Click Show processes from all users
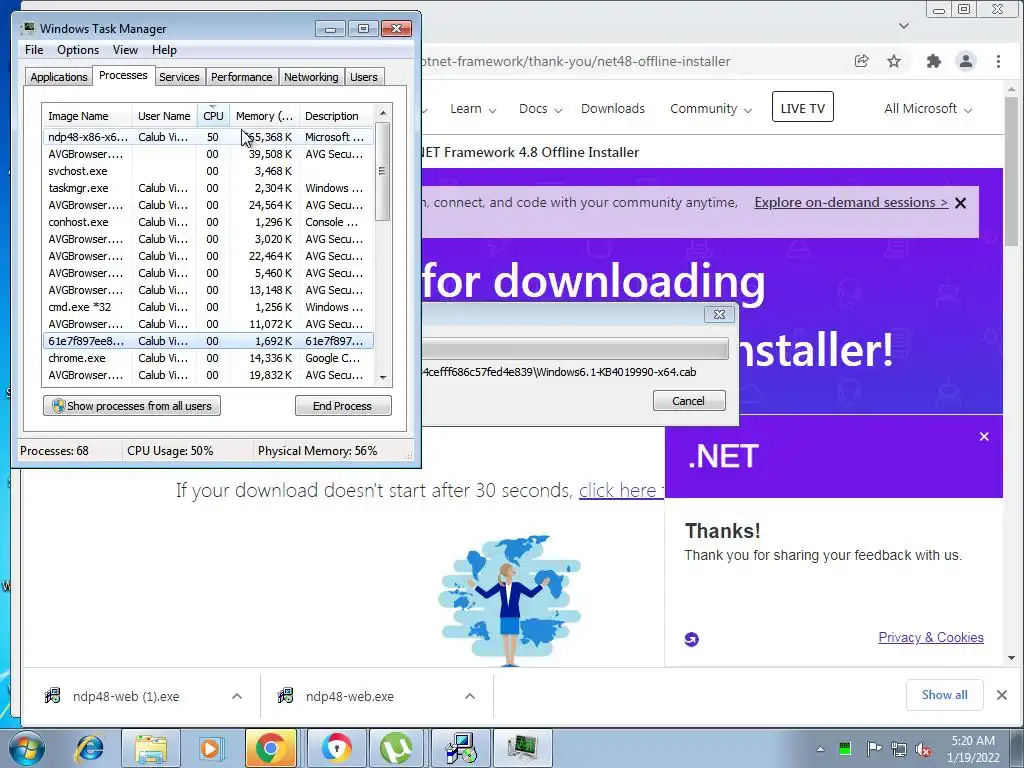The height and width of the screenshot is (768, 1024). 132,406
